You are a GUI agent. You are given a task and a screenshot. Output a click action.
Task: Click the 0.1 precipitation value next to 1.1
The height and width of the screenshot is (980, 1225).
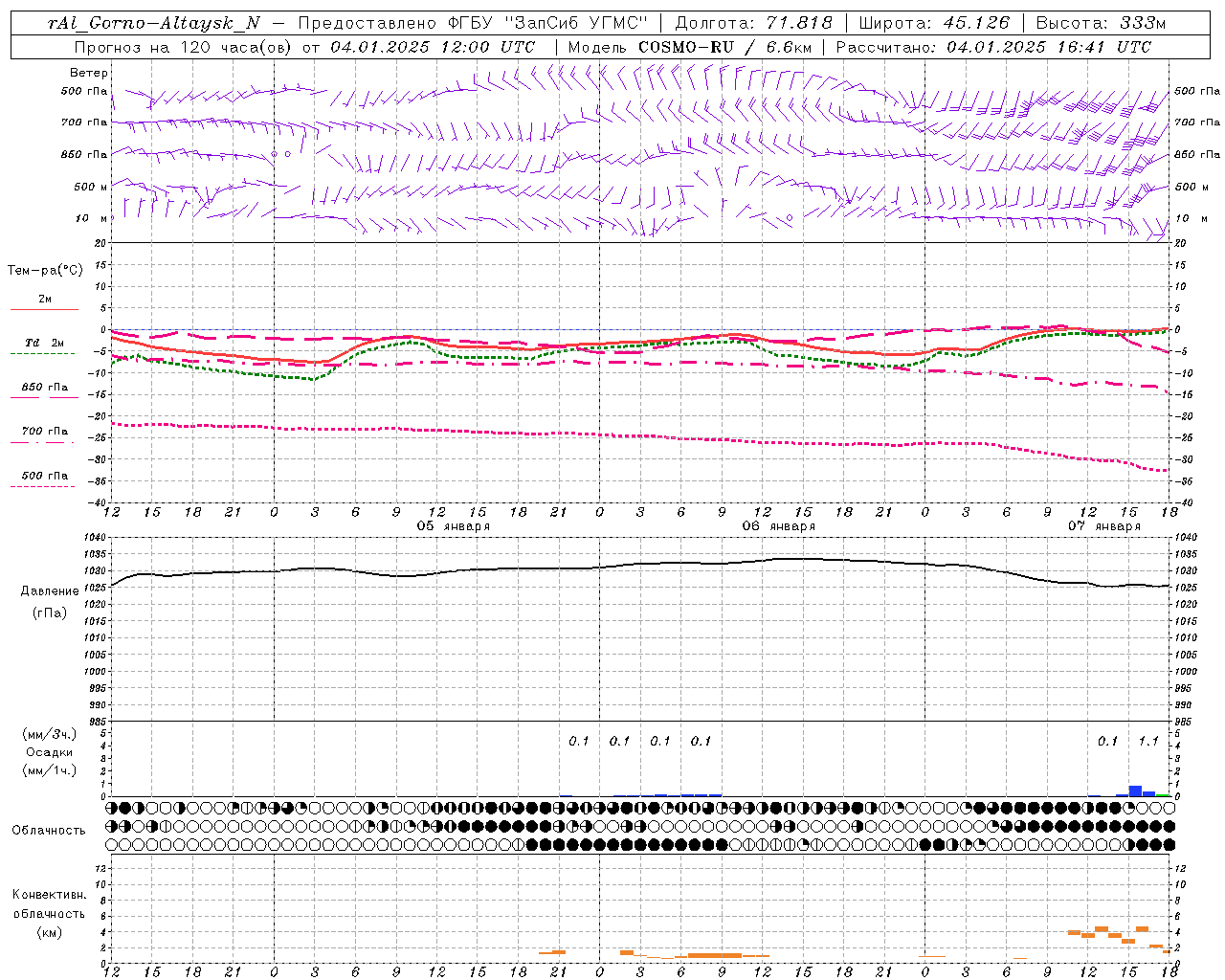(1107, 741)
